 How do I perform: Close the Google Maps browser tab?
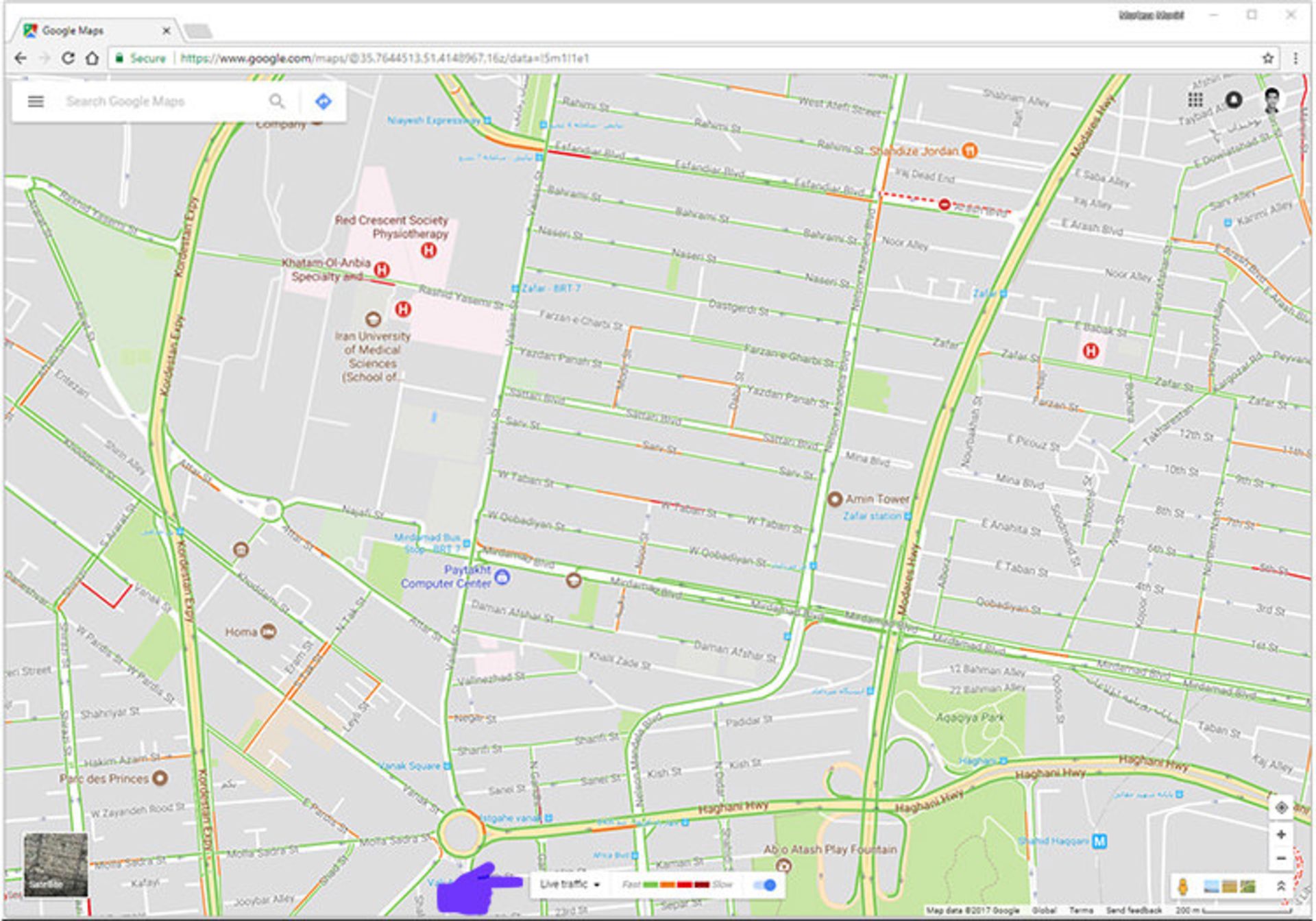pos(167,31)
